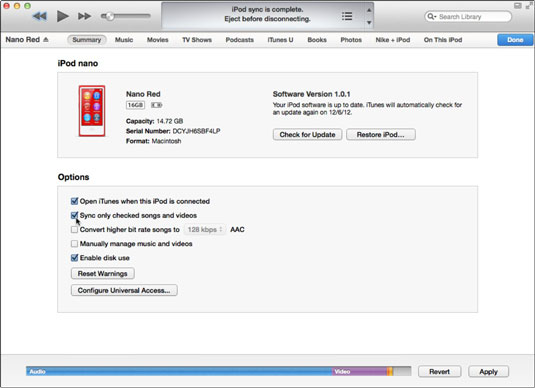
Task: View the Photos tab
Action: tap(351, 40)
